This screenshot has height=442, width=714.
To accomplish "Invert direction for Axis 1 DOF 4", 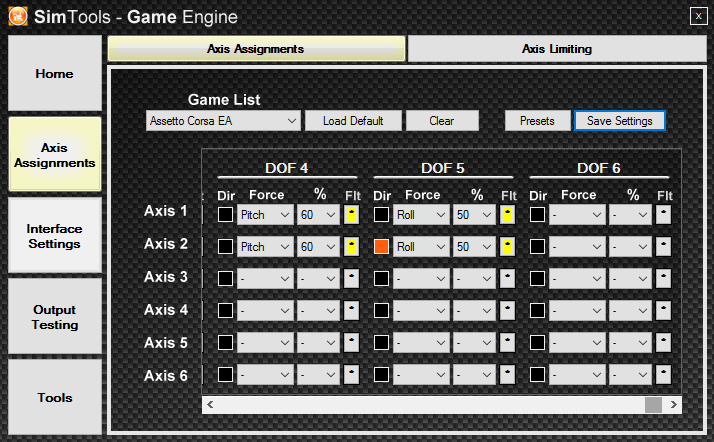I will [x=225, y=214].
